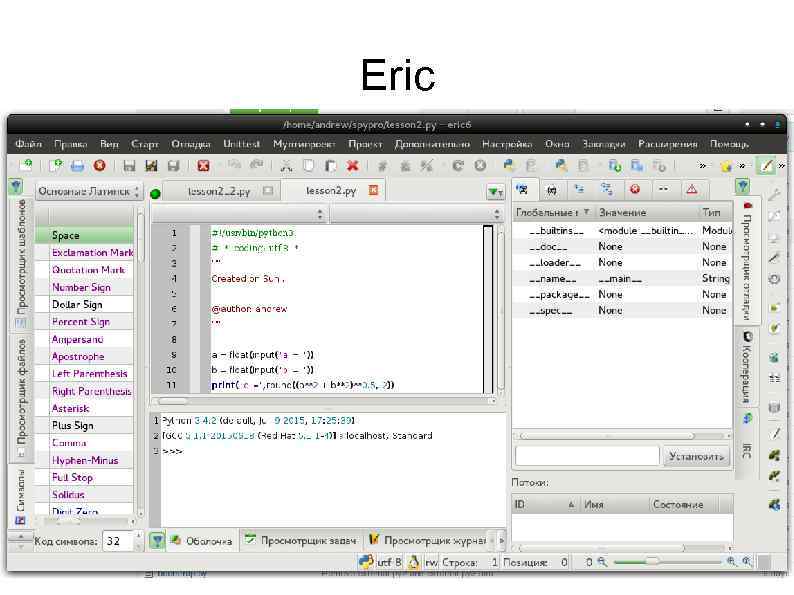Open the Настройка menu
794x595 pixels.
[507, 144]
